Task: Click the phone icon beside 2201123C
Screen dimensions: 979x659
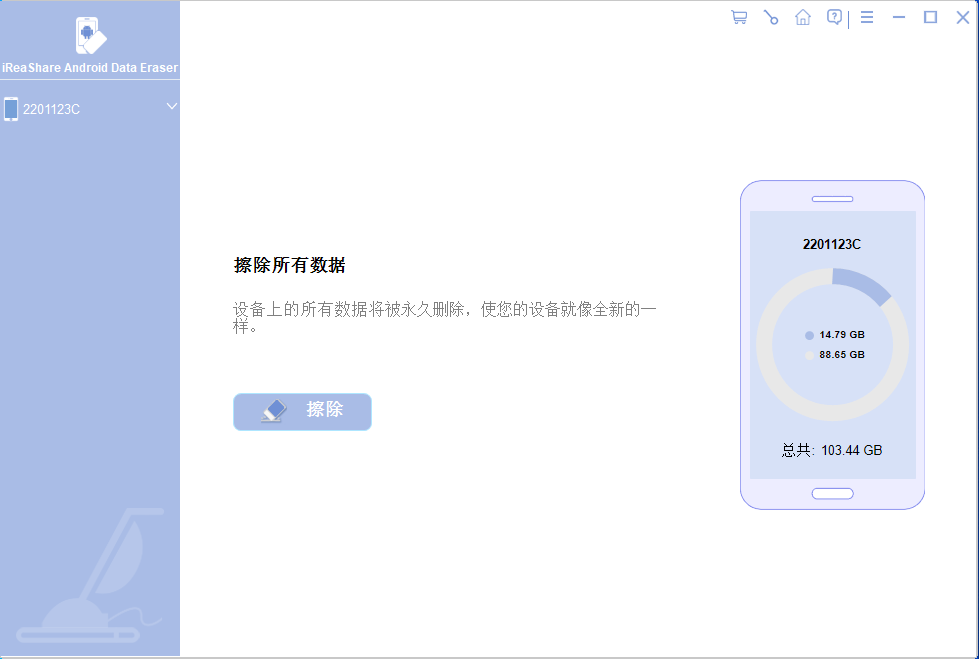Action: pyautogui.click(x=11, y=109)
